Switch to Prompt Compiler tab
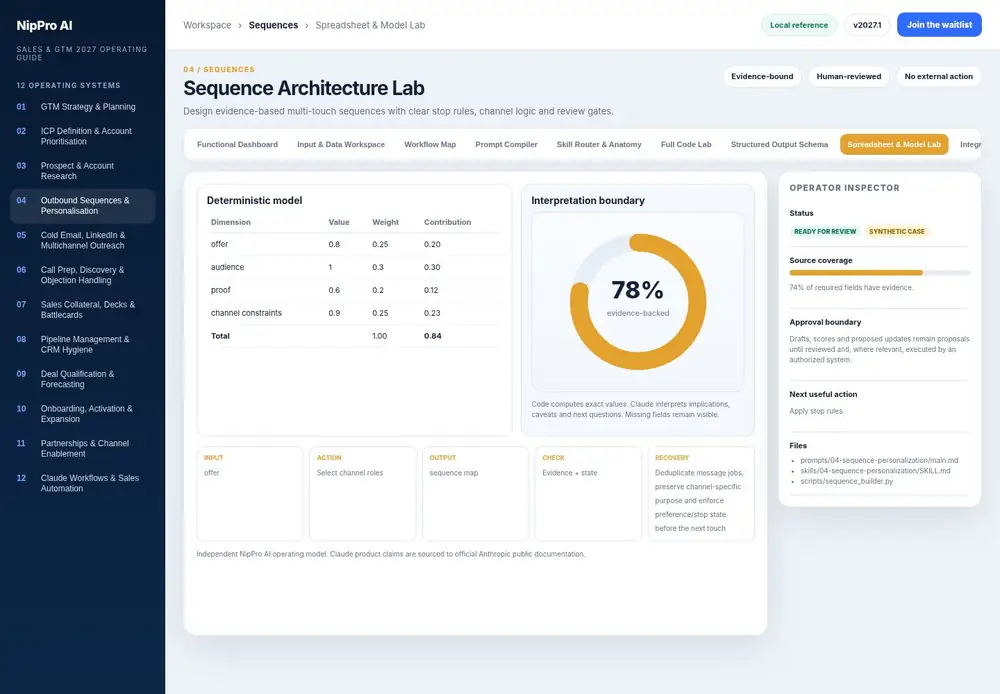The height and width of the screenshot is (694, 1000). tap(506, 145)
